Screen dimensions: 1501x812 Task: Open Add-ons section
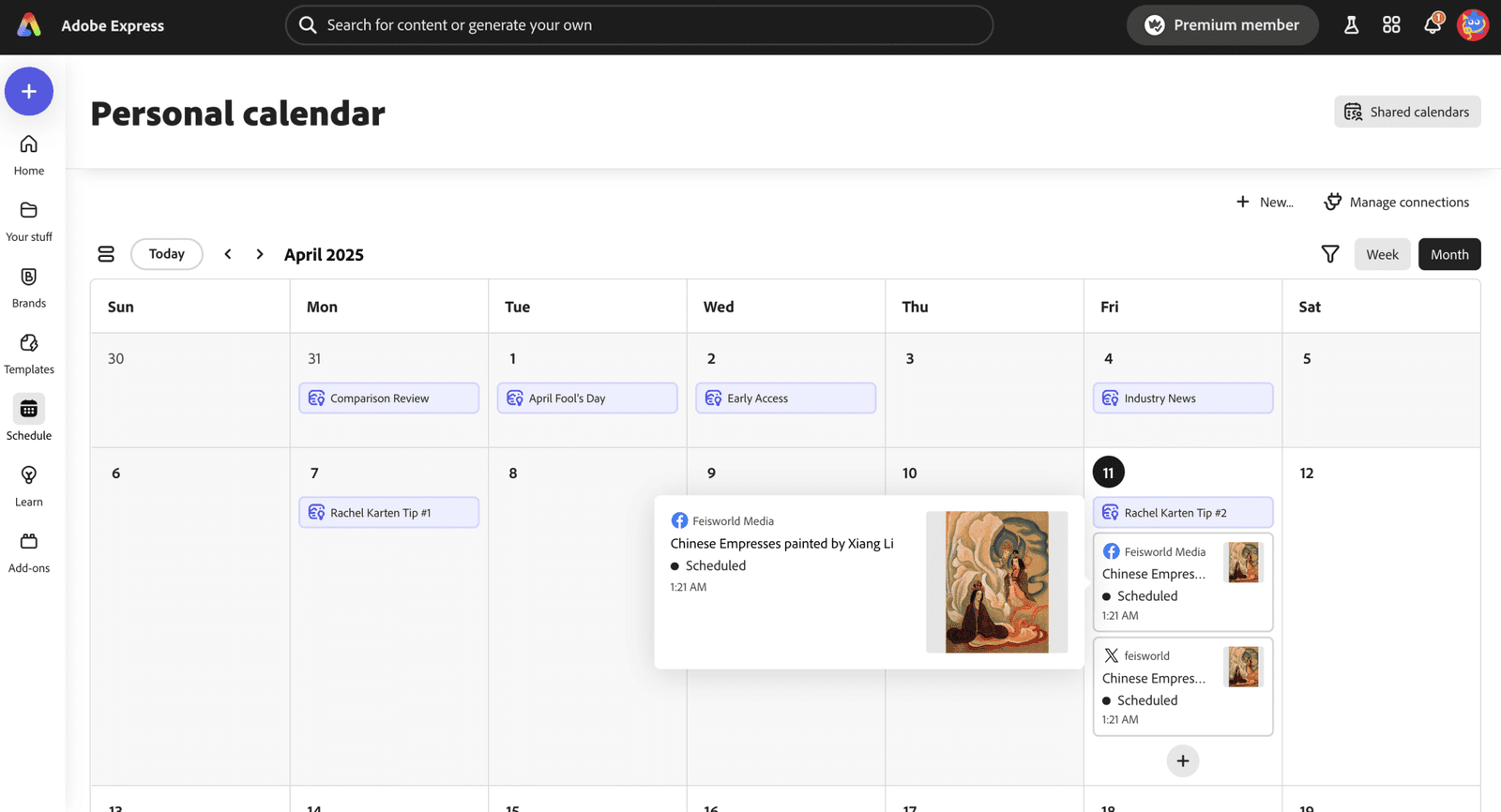[x=29, y=552]
